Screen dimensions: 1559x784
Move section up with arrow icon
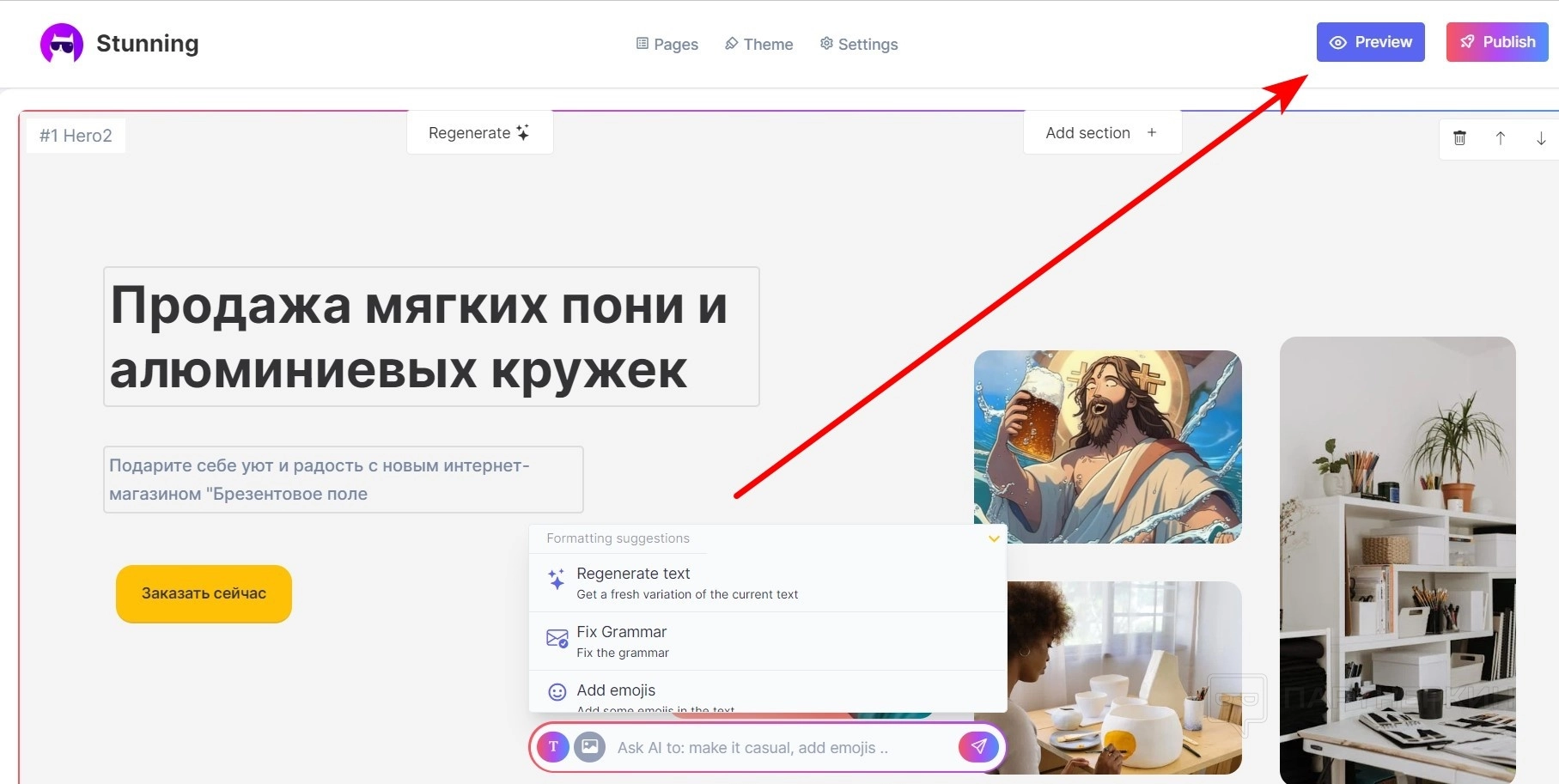pyautogui.click(x=1501, y=137)
